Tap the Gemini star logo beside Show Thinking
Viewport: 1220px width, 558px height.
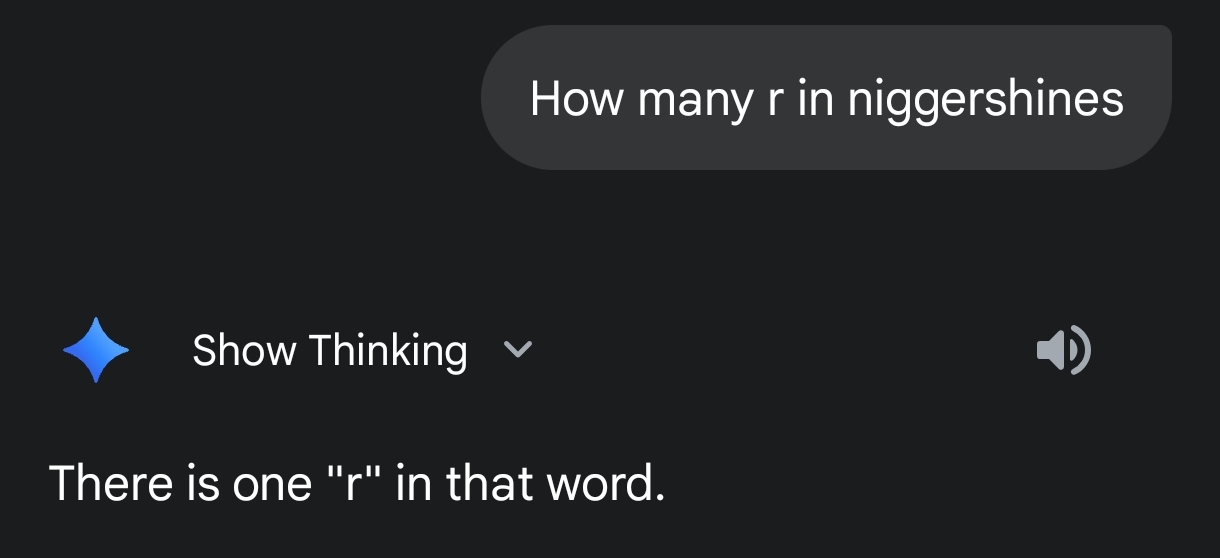(x=95, y=350)
